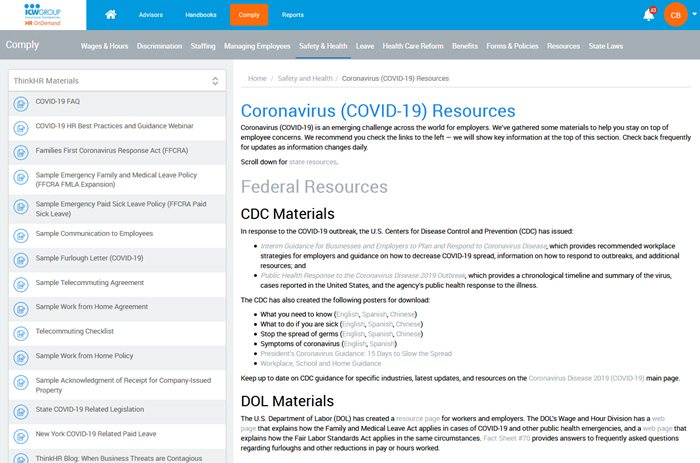Go to Wages & Hours section

(104, 46)
